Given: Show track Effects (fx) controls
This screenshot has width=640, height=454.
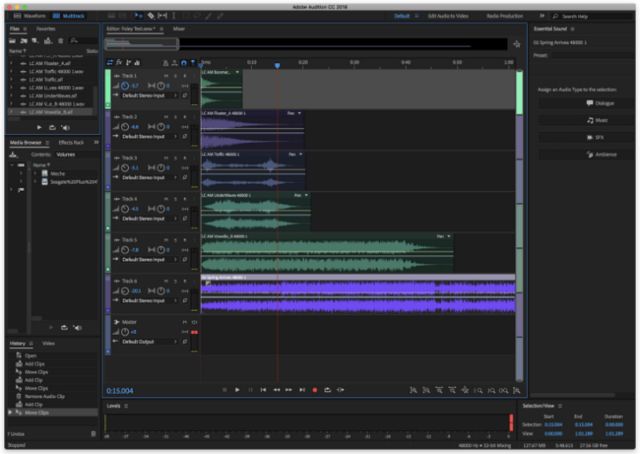Looking at the screenshot, I should pos(119,62).
